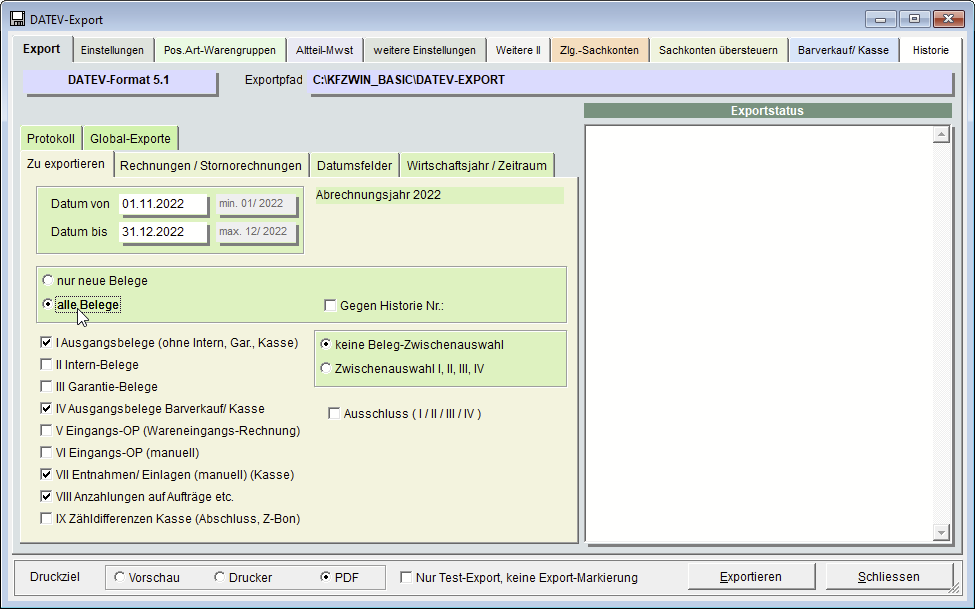
Task: Click the min. 01/ 2022 button
Action: point(256,204)
